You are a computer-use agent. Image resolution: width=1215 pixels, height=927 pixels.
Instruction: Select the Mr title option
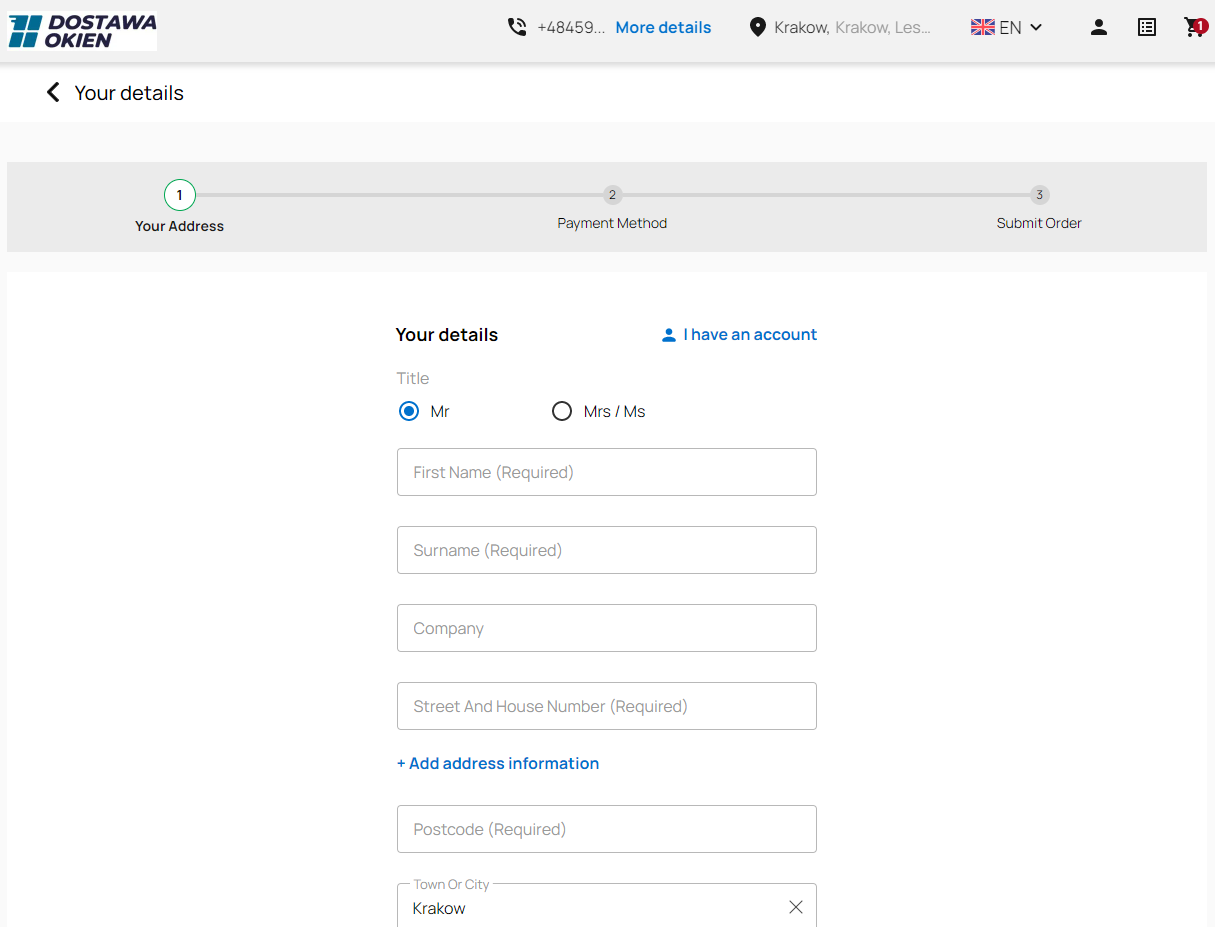tap(409, 411)
